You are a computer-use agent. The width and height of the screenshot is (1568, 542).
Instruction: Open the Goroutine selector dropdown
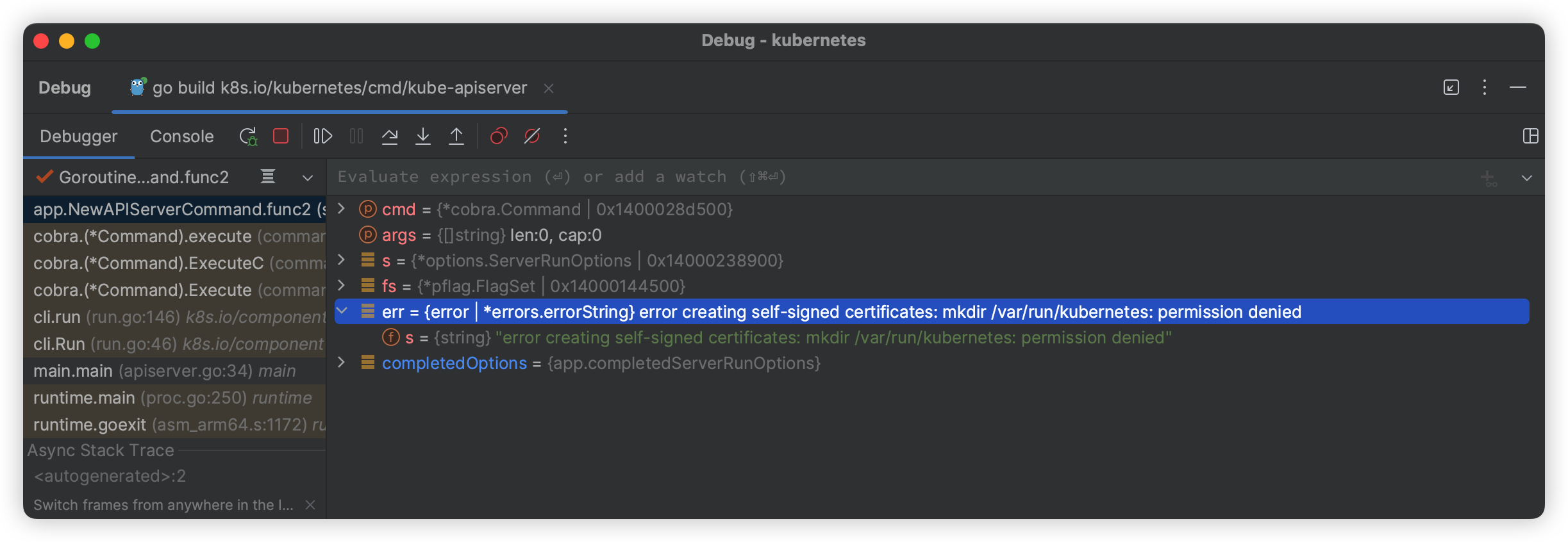[308, 177]
